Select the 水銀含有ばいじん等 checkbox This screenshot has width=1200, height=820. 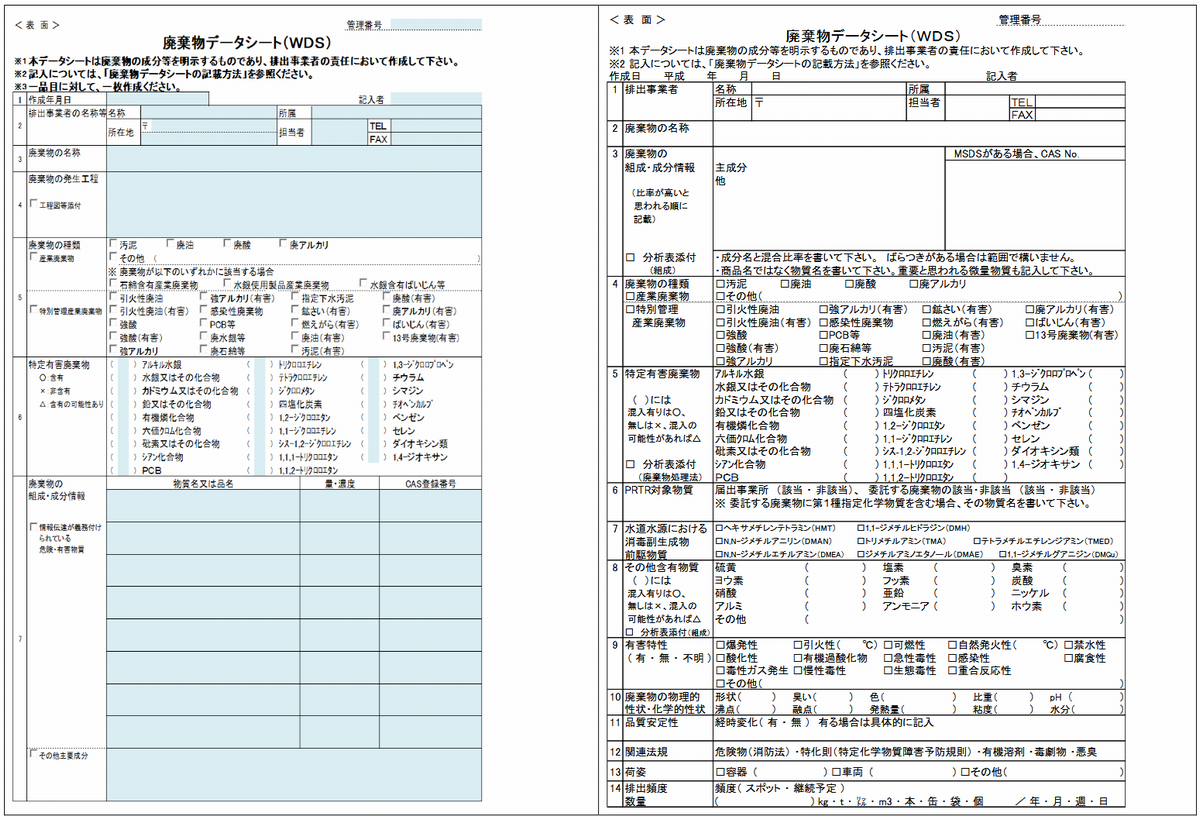[361, 285]
